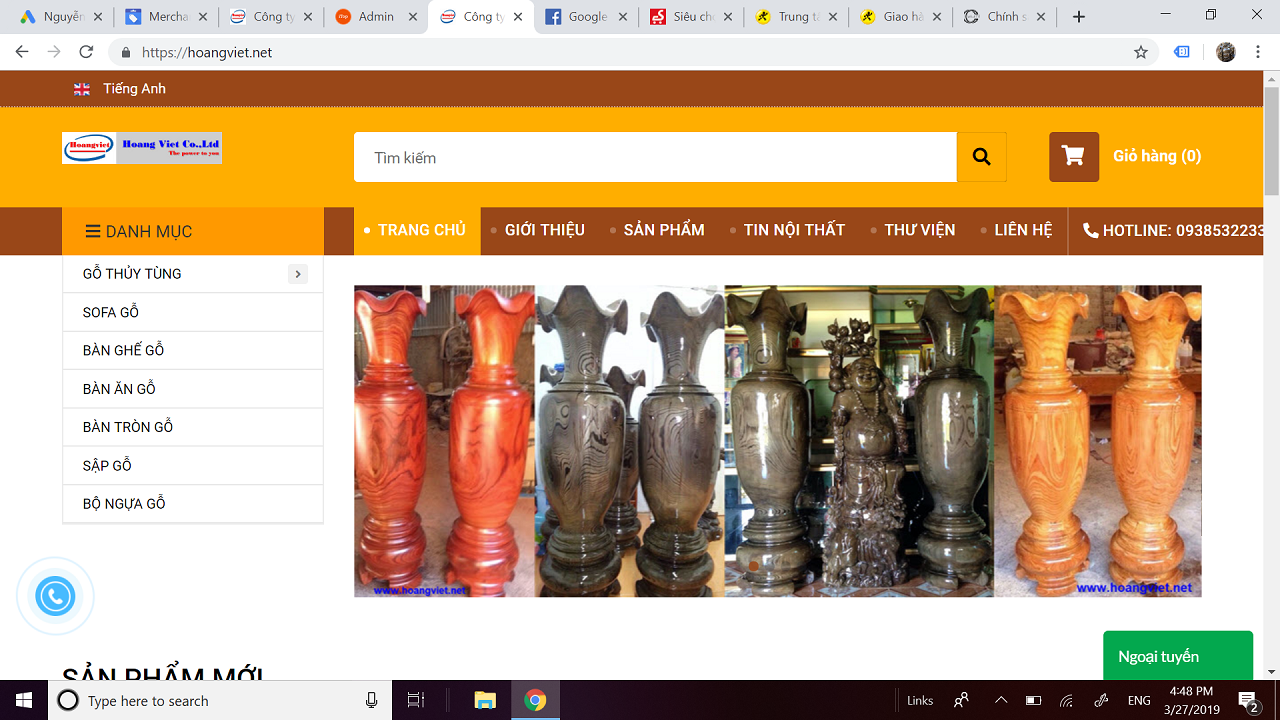Expand the GỖ THỦY TÙNG submenu arrow
1280x720 pixels.
[x=297, y=274]
